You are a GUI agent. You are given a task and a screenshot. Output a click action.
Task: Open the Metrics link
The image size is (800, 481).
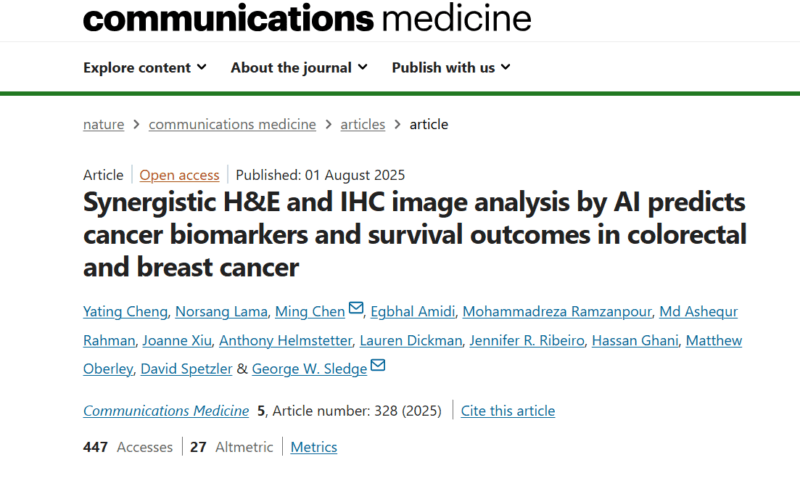[x=314, y=447]
